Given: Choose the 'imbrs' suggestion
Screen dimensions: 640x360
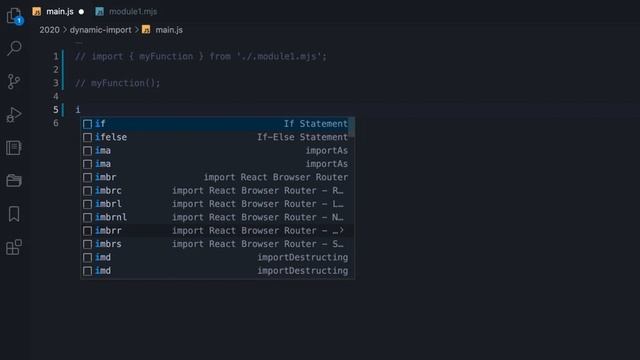Looking at the screenshot, I should click(x=218, y=244).
